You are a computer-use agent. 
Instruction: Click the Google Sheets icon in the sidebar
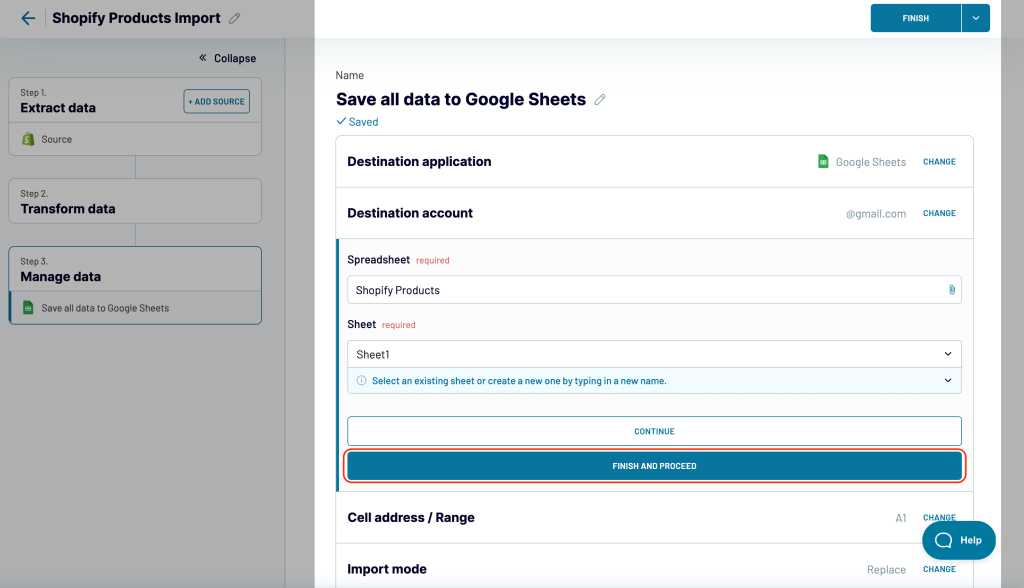coord(28,308)
